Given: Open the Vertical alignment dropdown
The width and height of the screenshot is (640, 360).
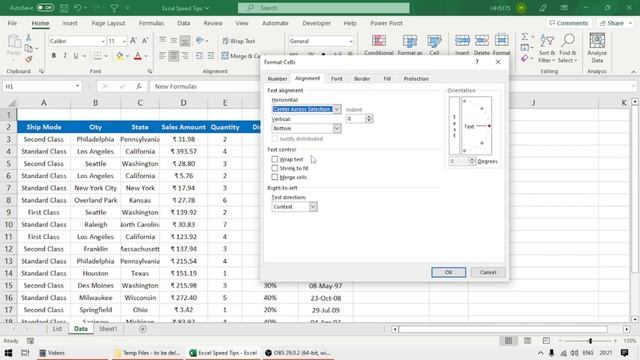Looking at the screenshot, I should point(337,128).
